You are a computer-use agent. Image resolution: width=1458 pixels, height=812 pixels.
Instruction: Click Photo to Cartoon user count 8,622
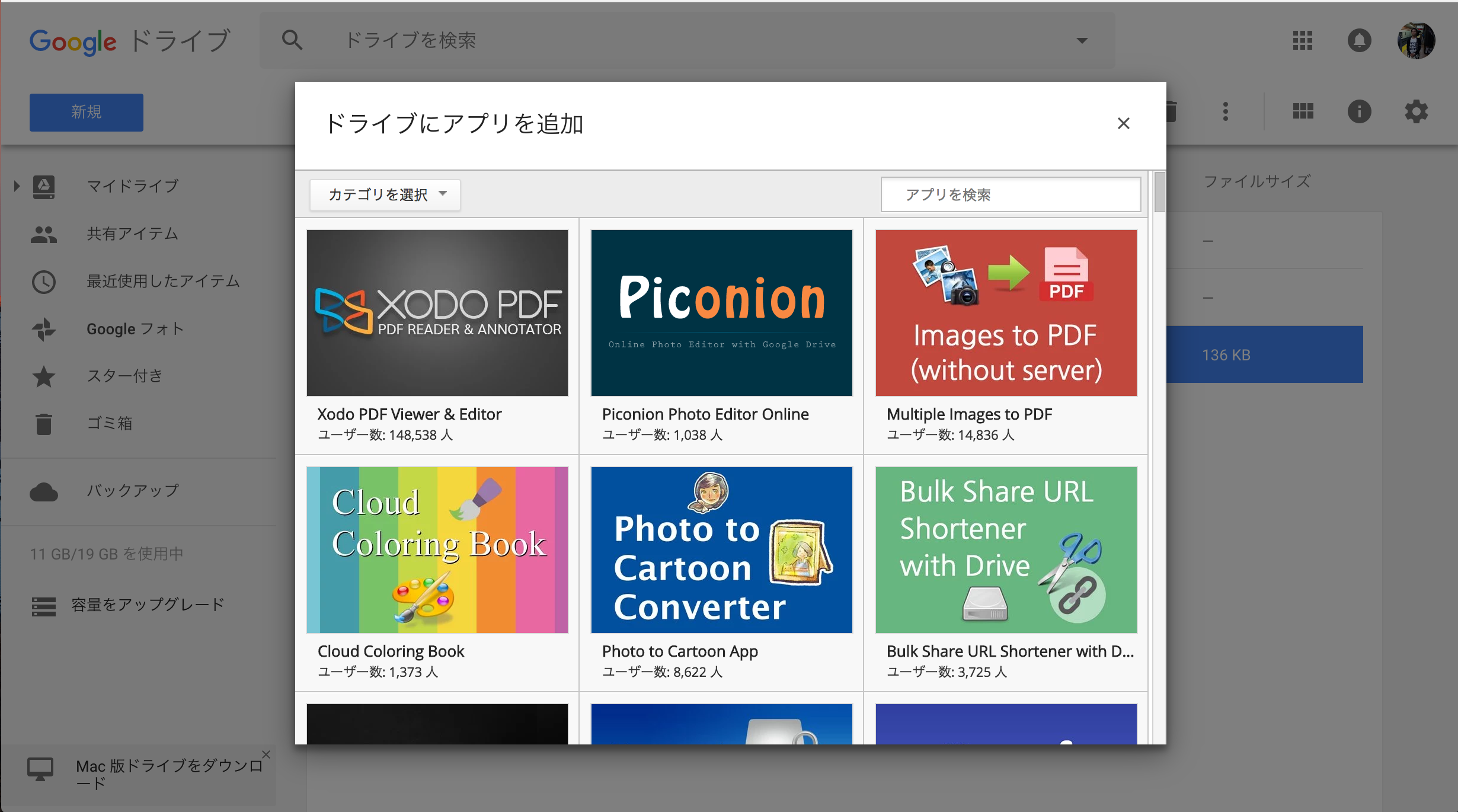tap(663, 672)
